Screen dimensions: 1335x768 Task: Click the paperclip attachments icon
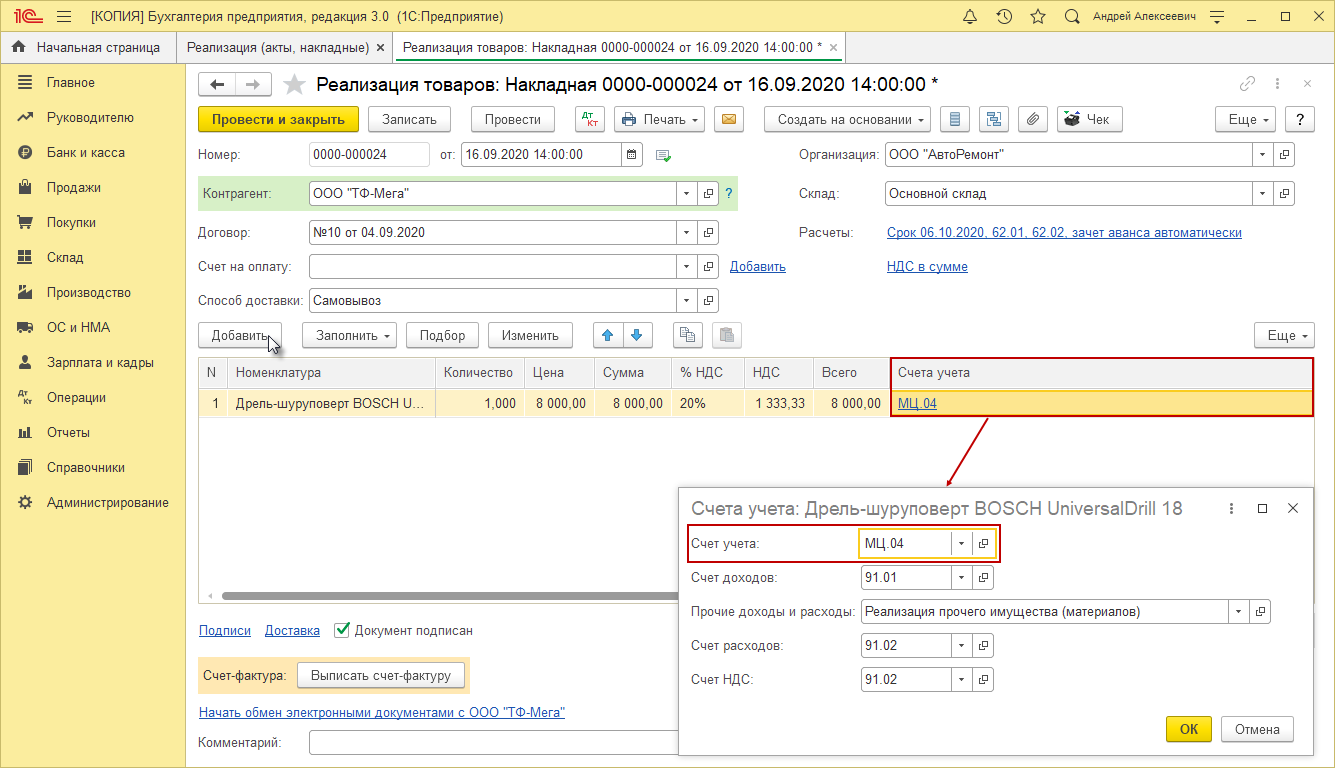point(1033,119)
